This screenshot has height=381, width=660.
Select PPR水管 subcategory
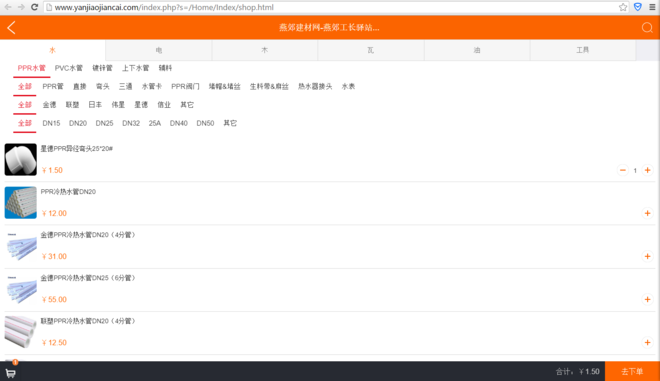point(32,68)
